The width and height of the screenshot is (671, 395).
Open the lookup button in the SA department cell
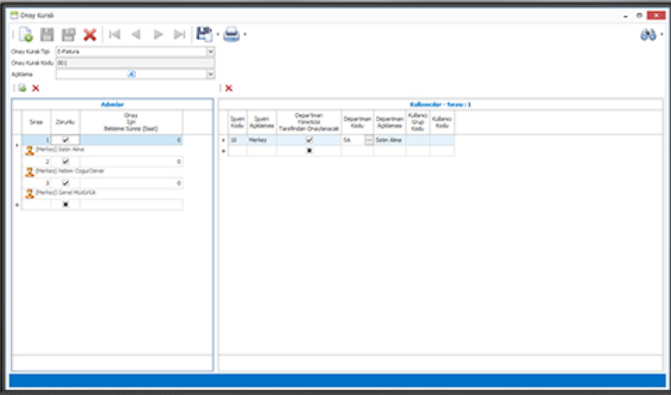369,140
